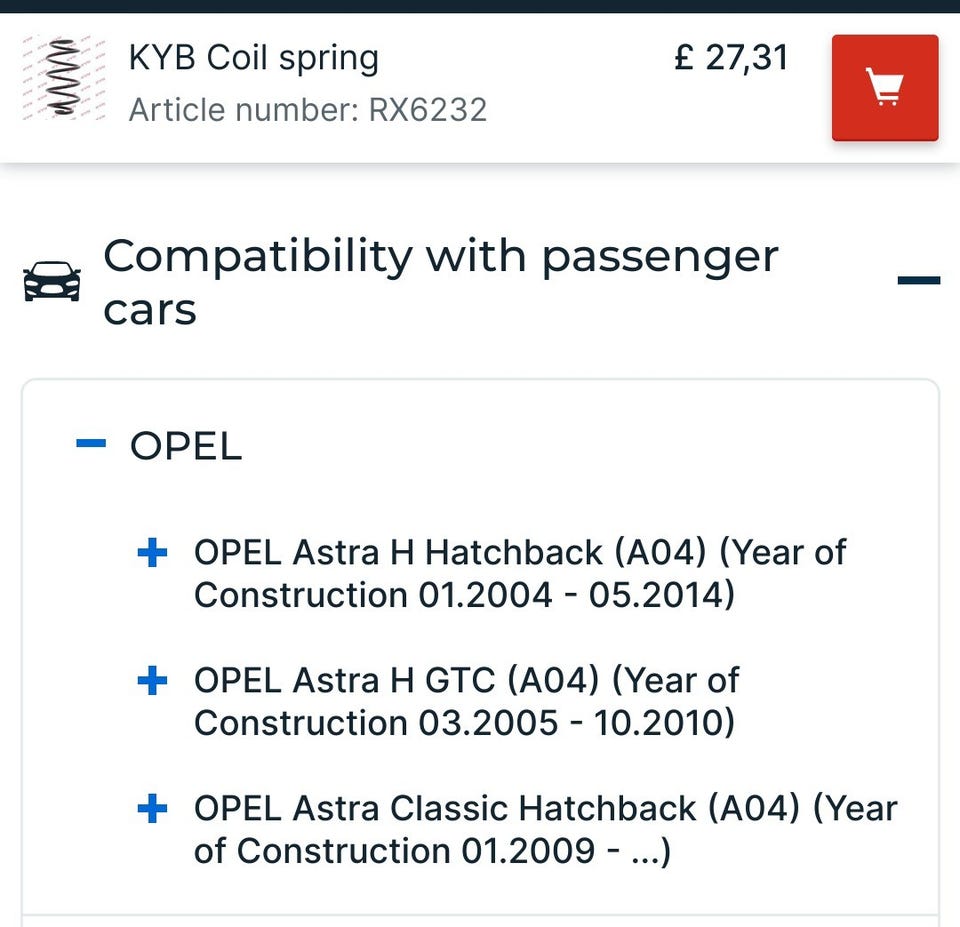Select article number RX6232 text
Screen dimensions: 960x927
point(308,109)
